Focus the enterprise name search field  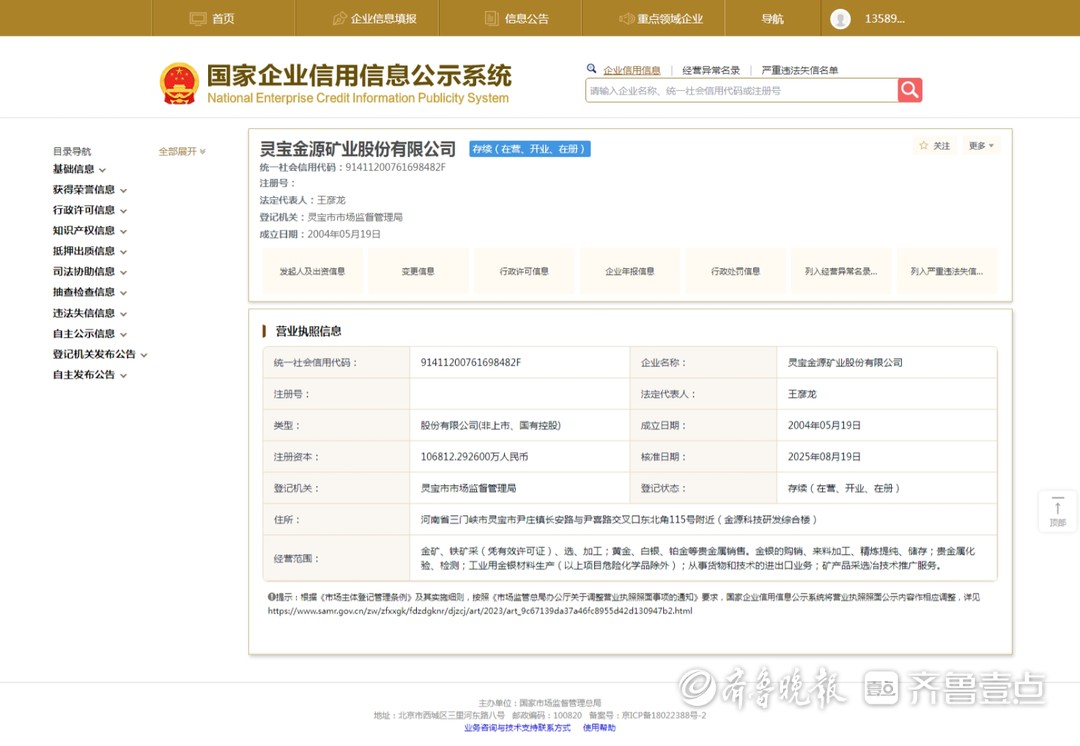(x=741, y=90)
